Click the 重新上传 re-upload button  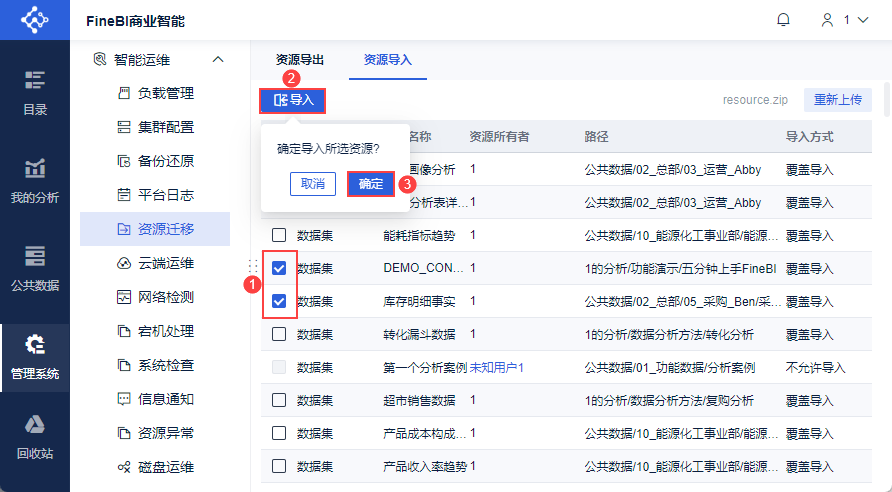click(x=841, y=100)
